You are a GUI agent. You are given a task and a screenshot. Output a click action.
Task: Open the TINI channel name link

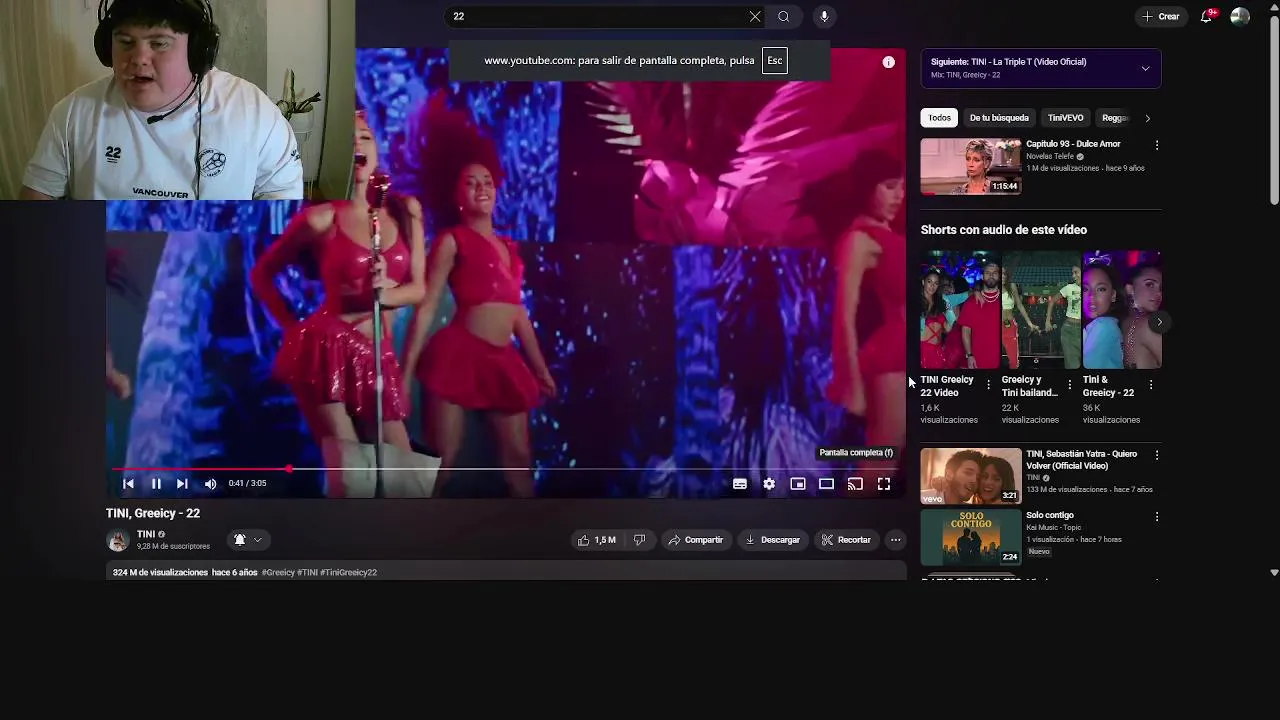tap(146, 534)
